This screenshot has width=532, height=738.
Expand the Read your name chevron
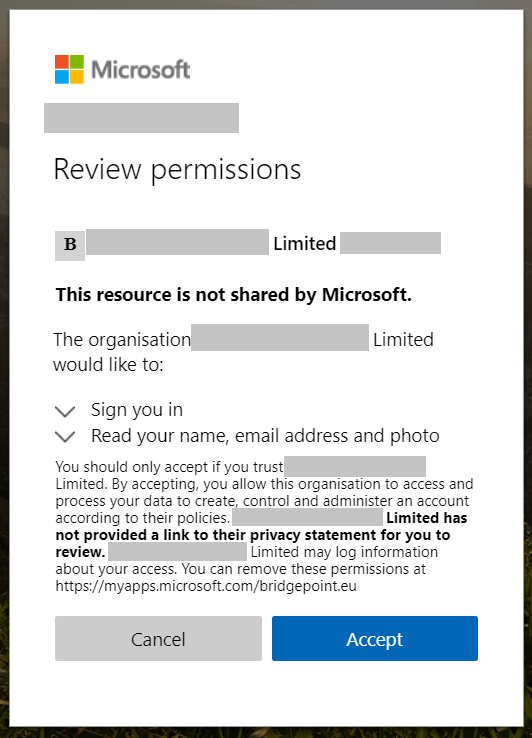(65, 436)
